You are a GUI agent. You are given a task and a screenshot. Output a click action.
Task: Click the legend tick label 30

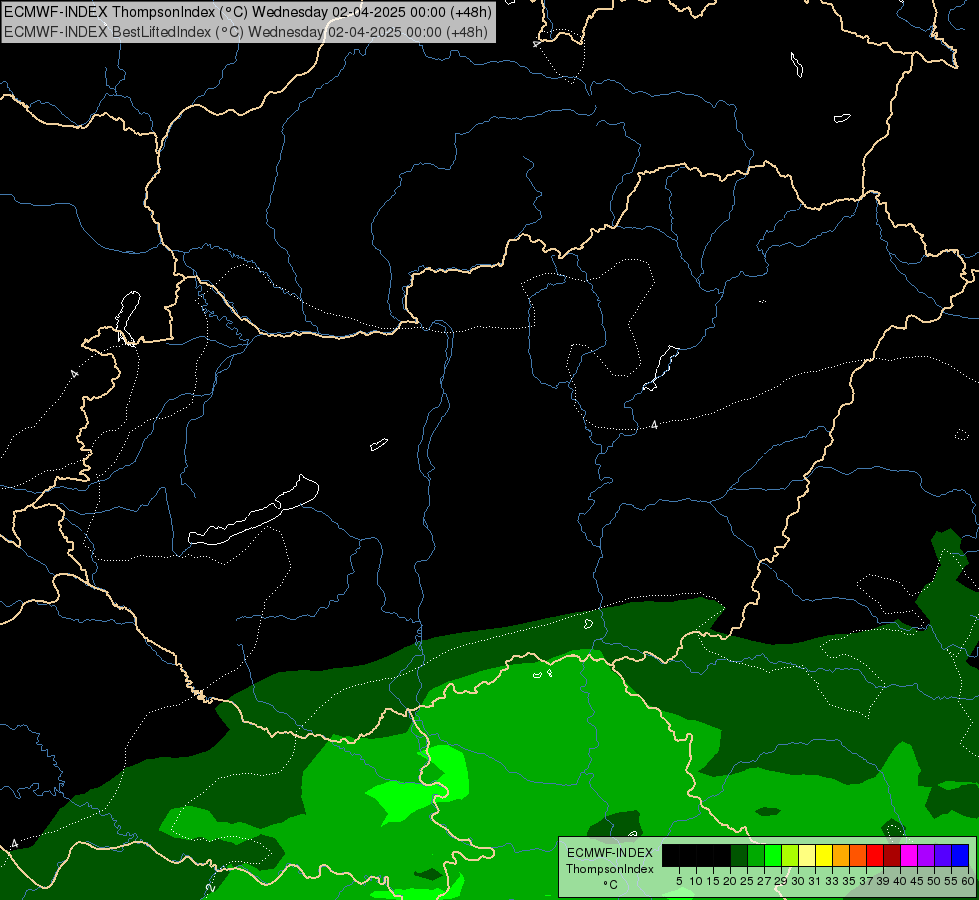[798, 881]
